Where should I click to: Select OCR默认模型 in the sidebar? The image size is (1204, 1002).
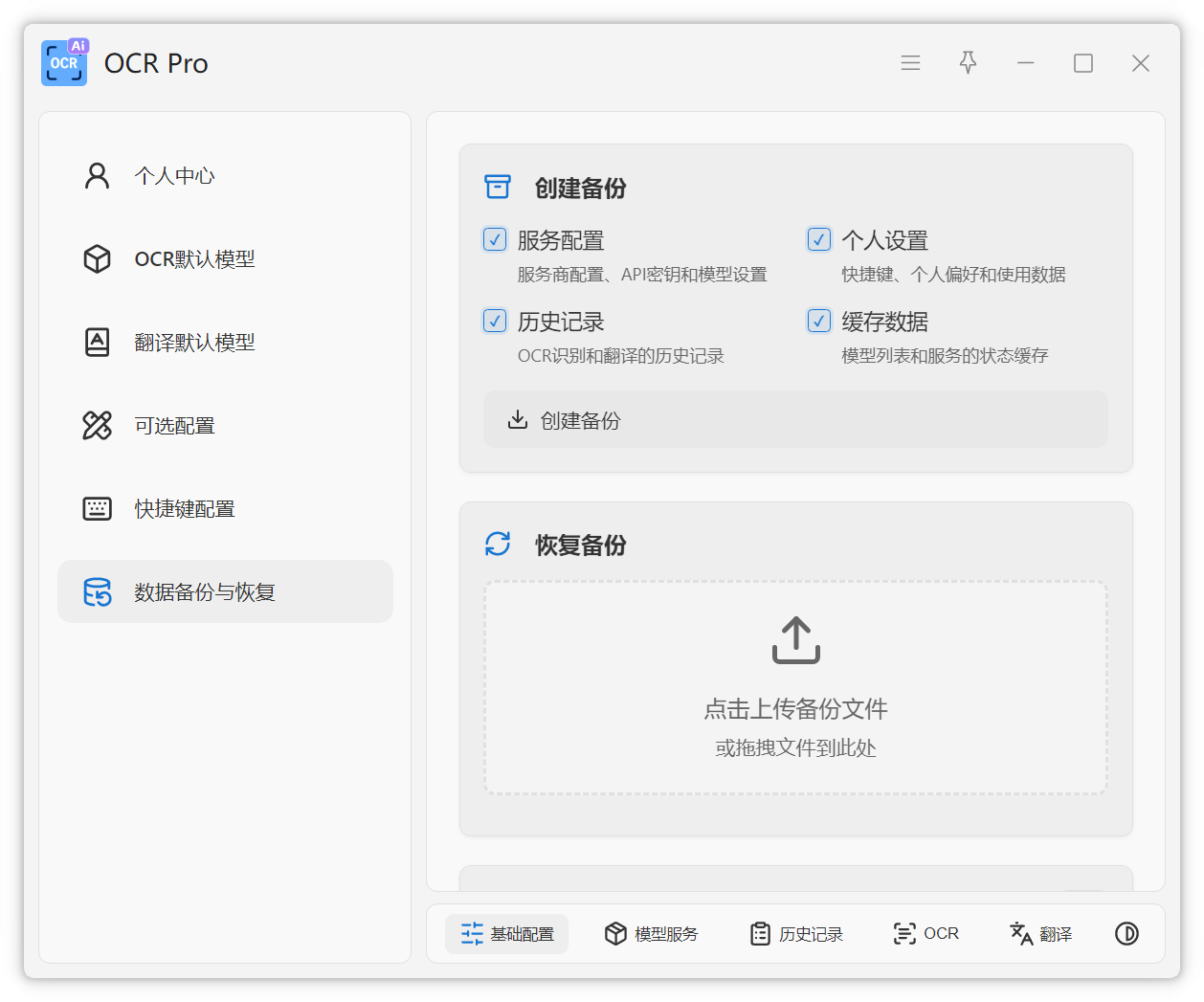coord(194,259)
